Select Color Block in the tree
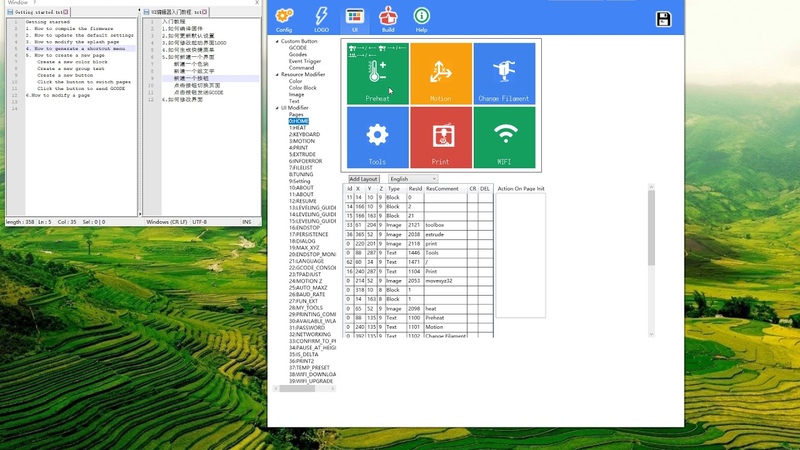The width and height of the screenshot is (800, 450). pyautogui.click(x=303, y=88)
